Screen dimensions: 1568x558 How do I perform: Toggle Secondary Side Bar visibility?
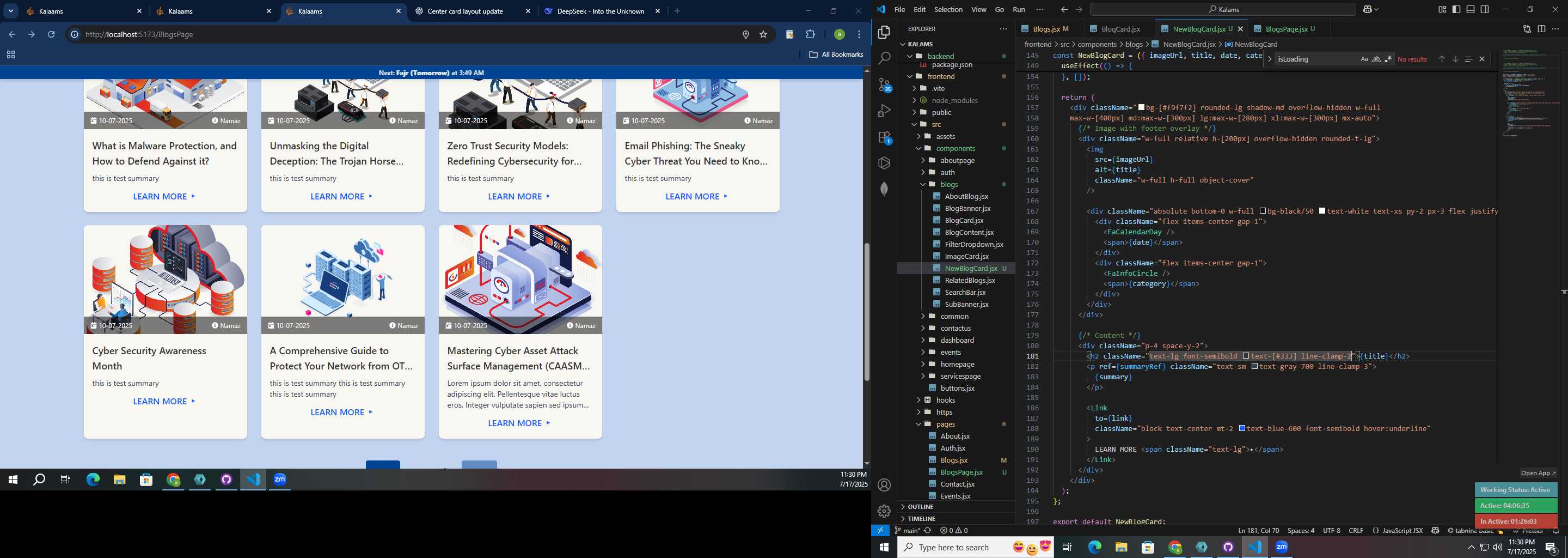1485,9
